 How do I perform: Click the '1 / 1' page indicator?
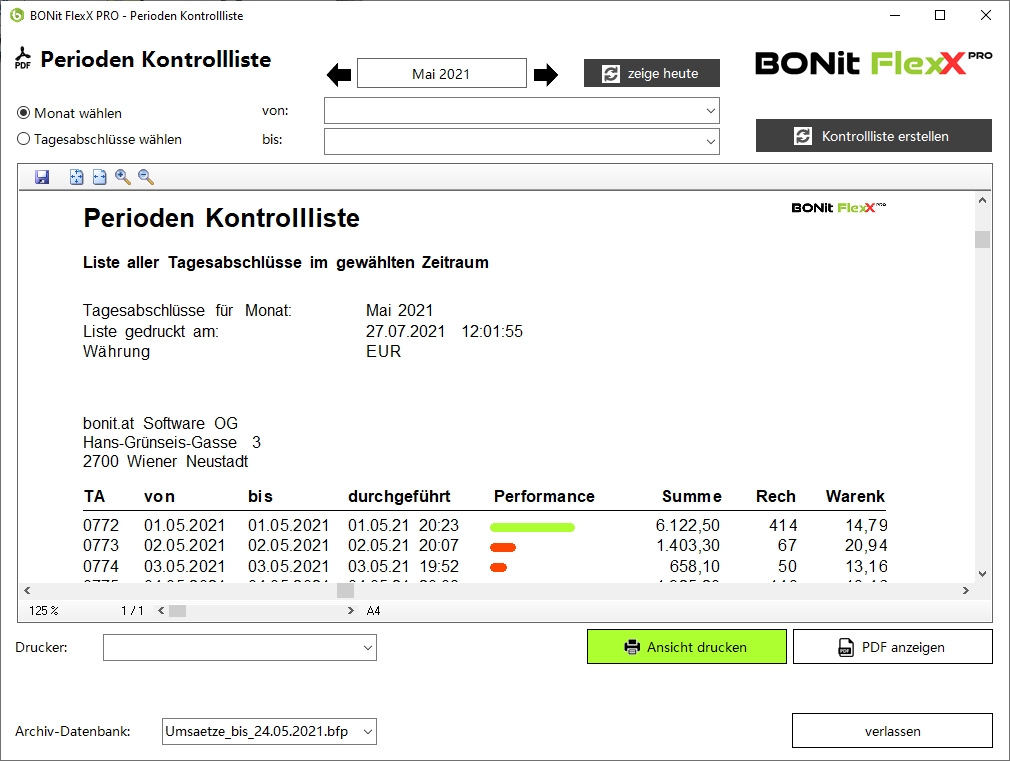point(132,611)
